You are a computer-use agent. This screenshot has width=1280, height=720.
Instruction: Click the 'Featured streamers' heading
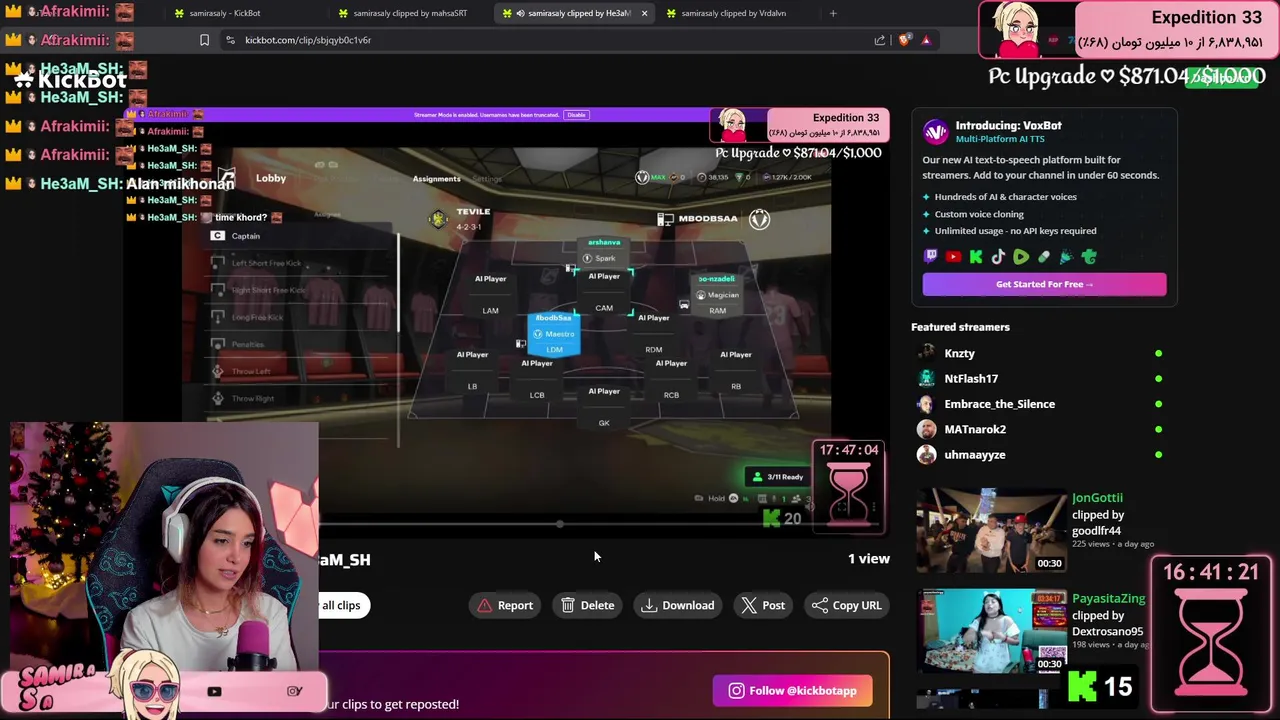coord(960,327)
